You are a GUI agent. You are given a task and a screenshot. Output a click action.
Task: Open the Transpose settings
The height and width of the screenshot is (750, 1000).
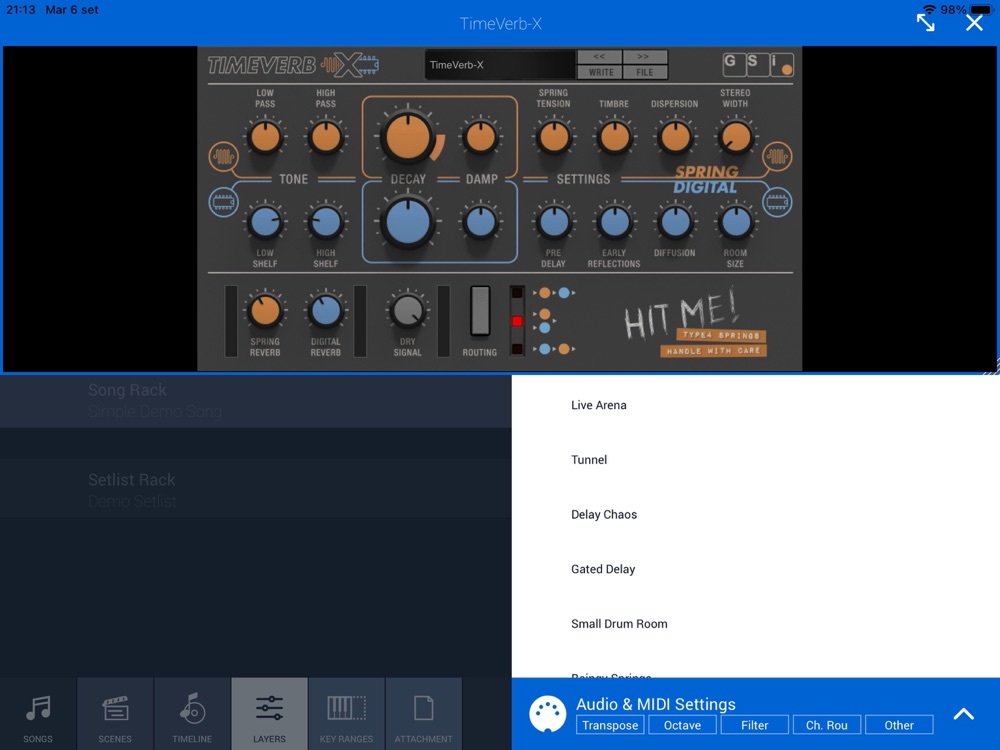[610, 725]
